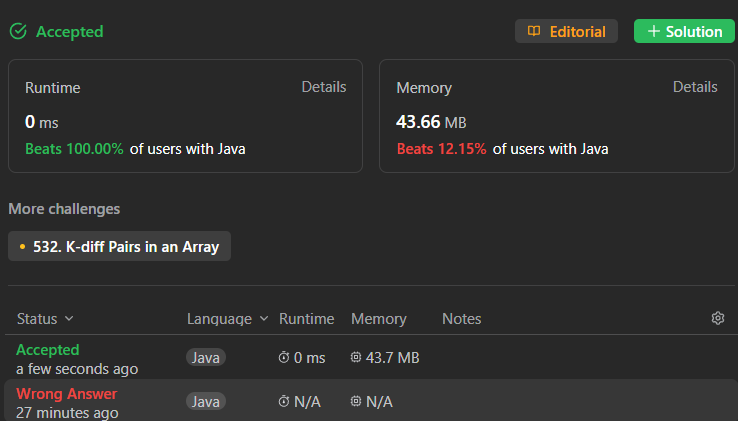Open the Language column filter dropdown
738x421 pixels.
(x=264, y=319)
